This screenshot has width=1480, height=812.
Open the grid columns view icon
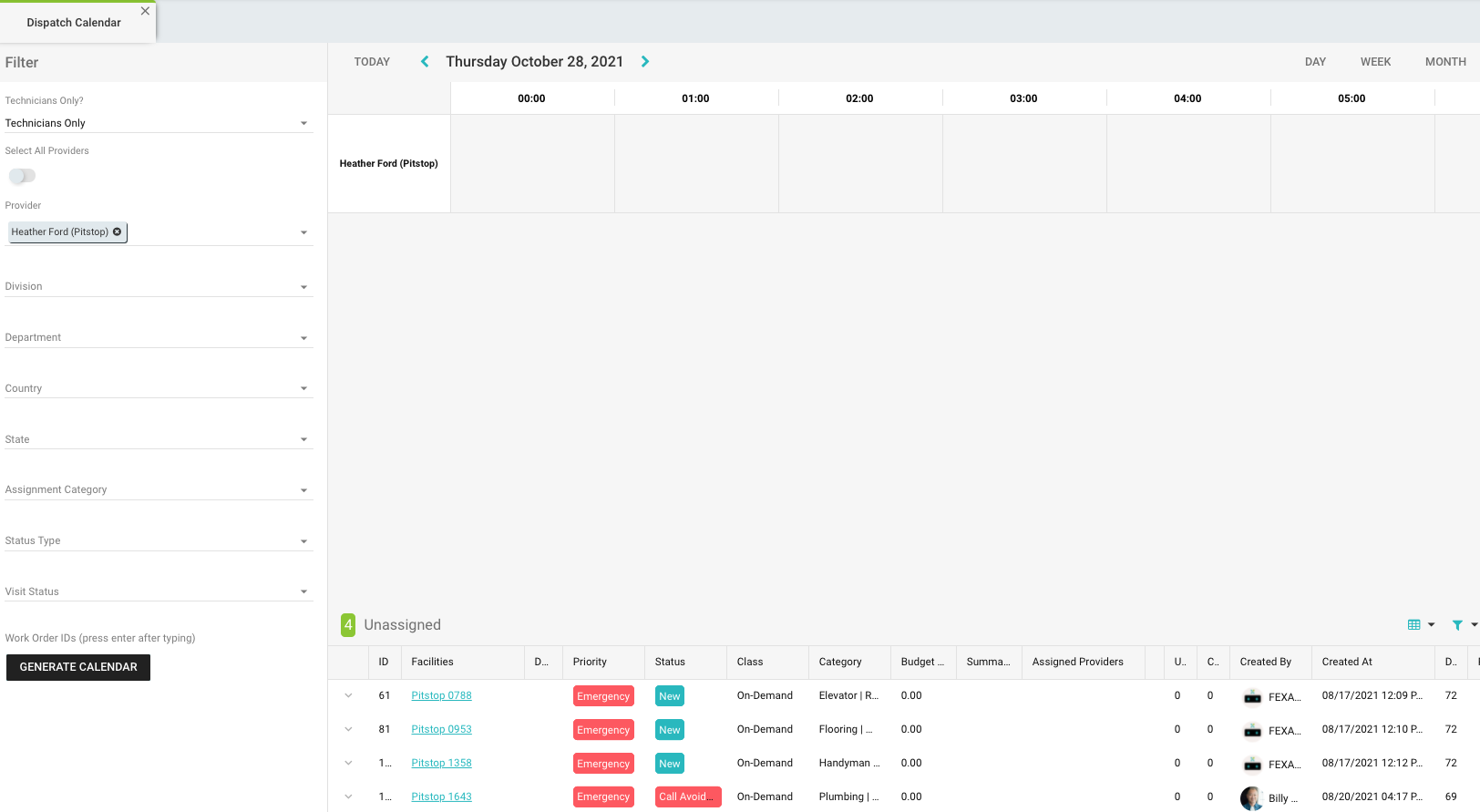click(1414, 625)
